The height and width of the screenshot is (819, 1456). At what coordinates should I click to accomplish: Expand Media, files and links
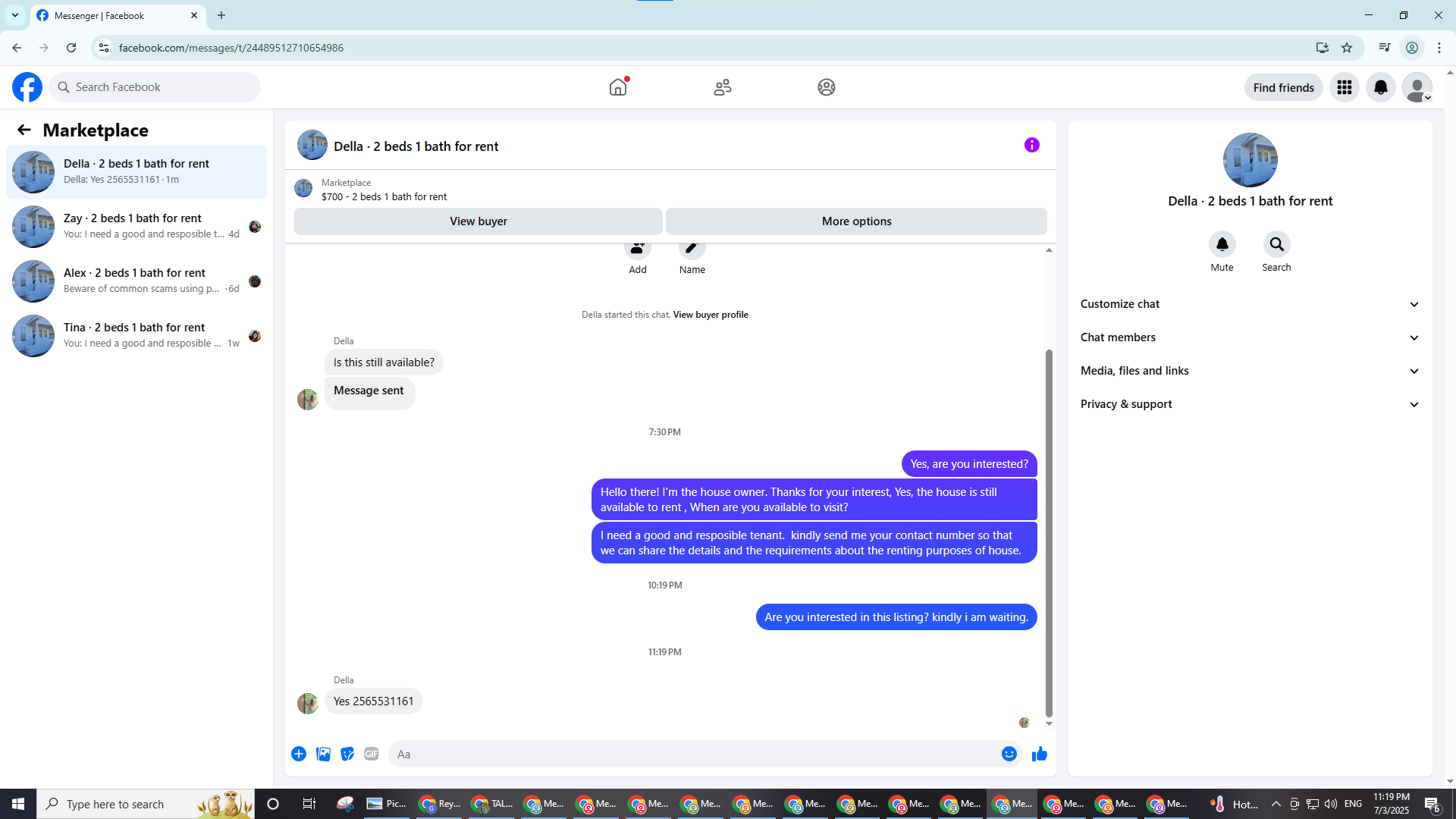[1249, 371]
